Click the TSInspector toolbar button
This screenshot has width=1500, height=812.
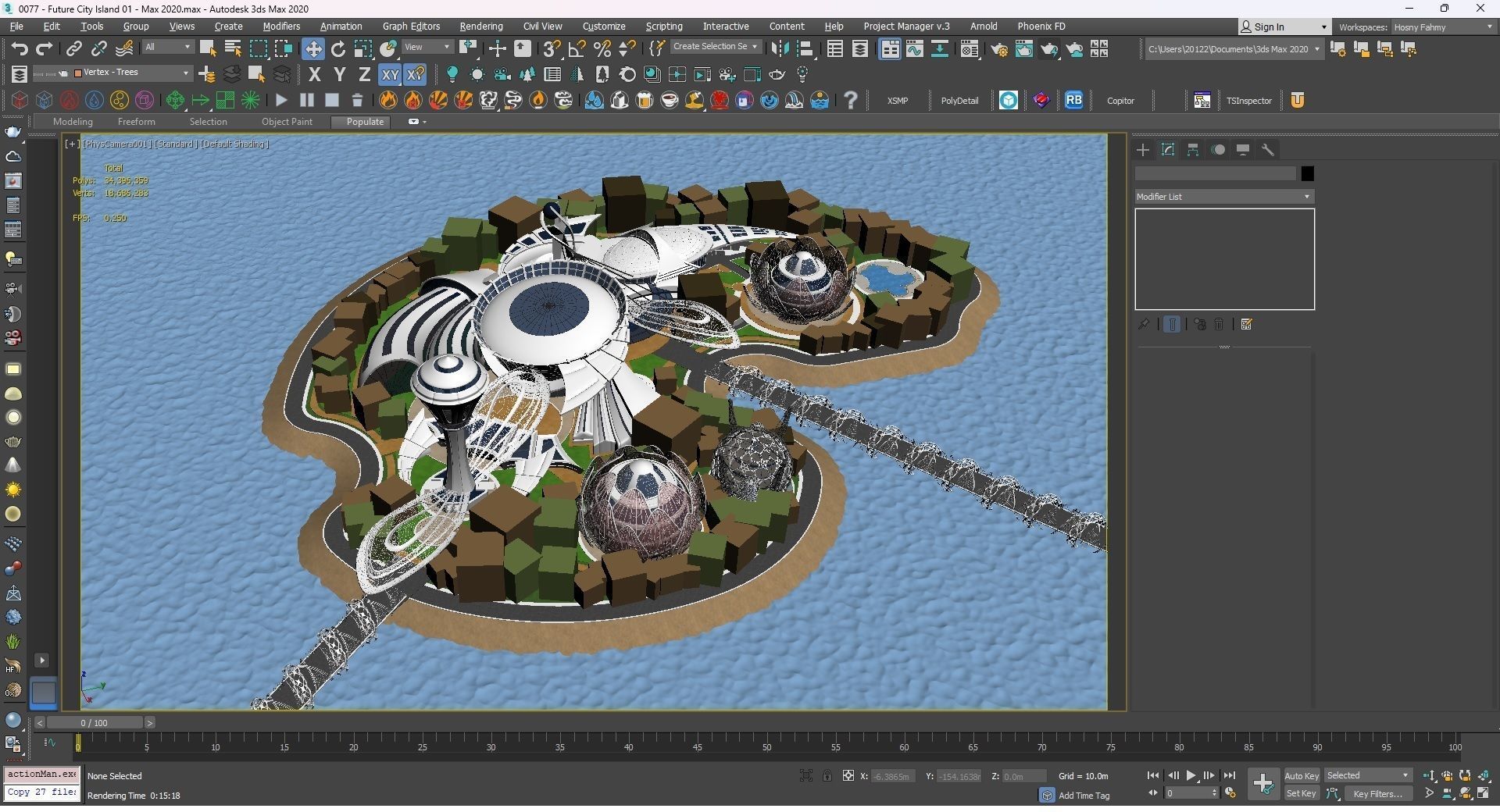(1248, 101)
